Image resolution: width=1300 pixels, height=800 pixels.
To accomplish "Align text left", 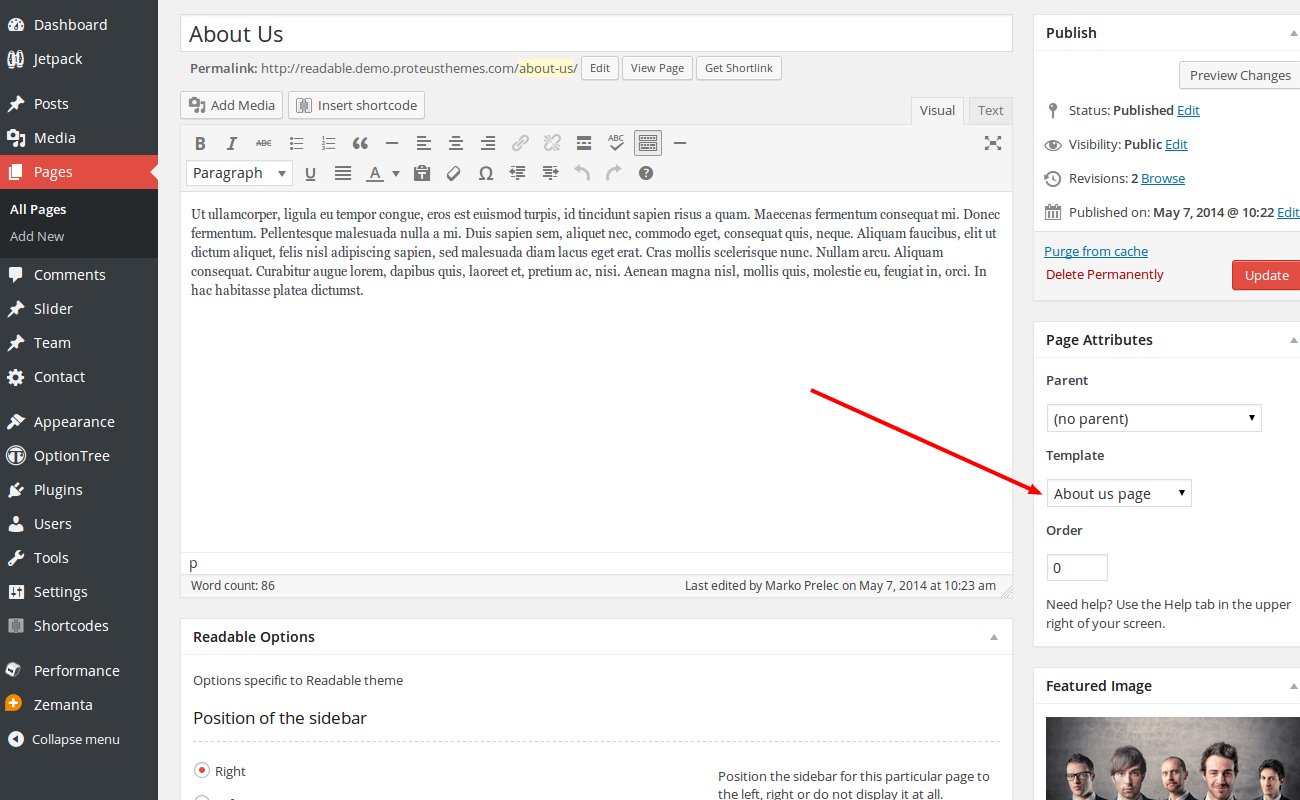I will coord(424,143).
